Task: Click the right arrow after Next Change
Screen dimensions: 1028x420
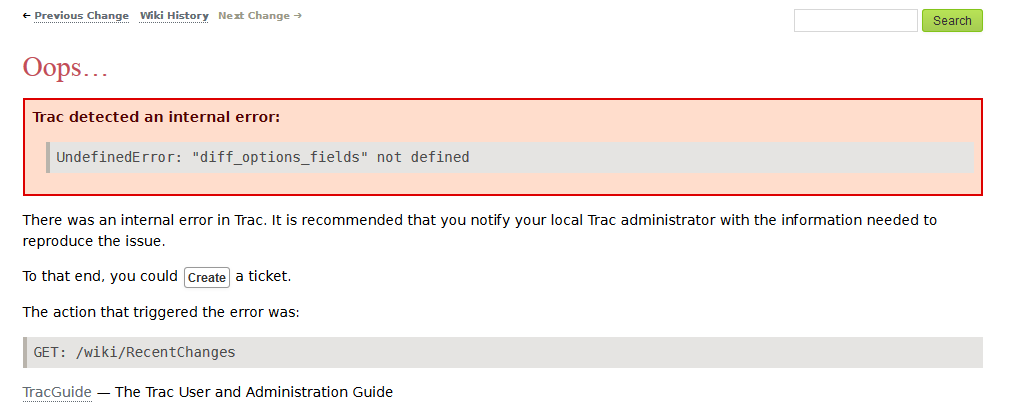Action: tap(298, 16)
